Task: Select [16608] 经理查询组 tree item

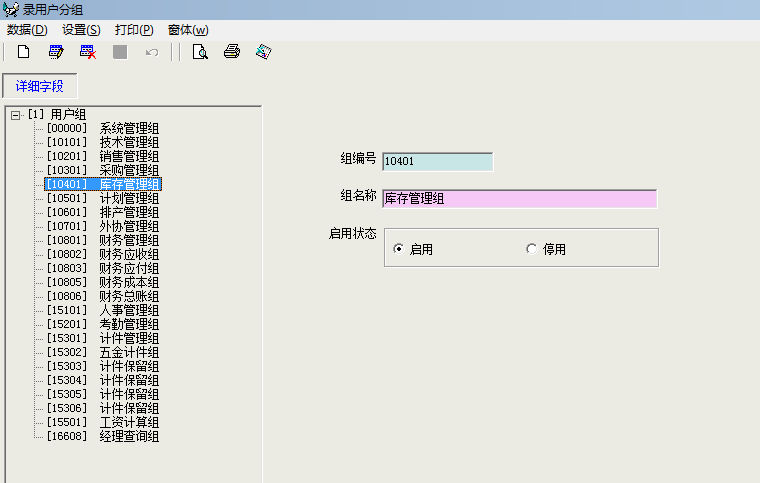Action: pos(103,436)
